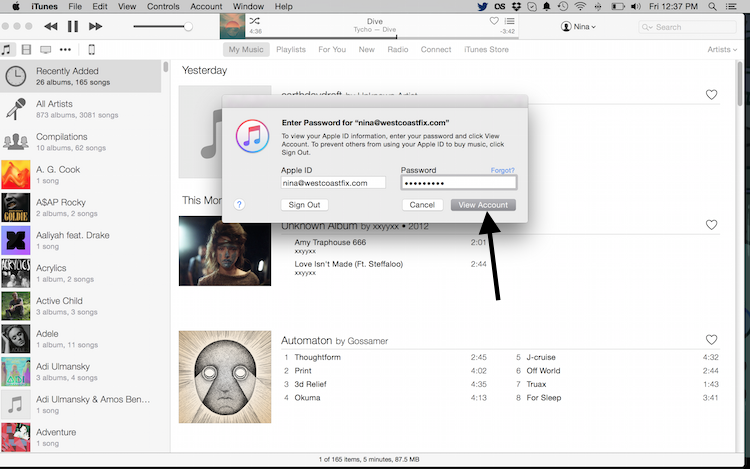Click Cancel in the password dialog
Image resolution: width=750 pixels, height=469 pixels.
(x=422, y=205)
